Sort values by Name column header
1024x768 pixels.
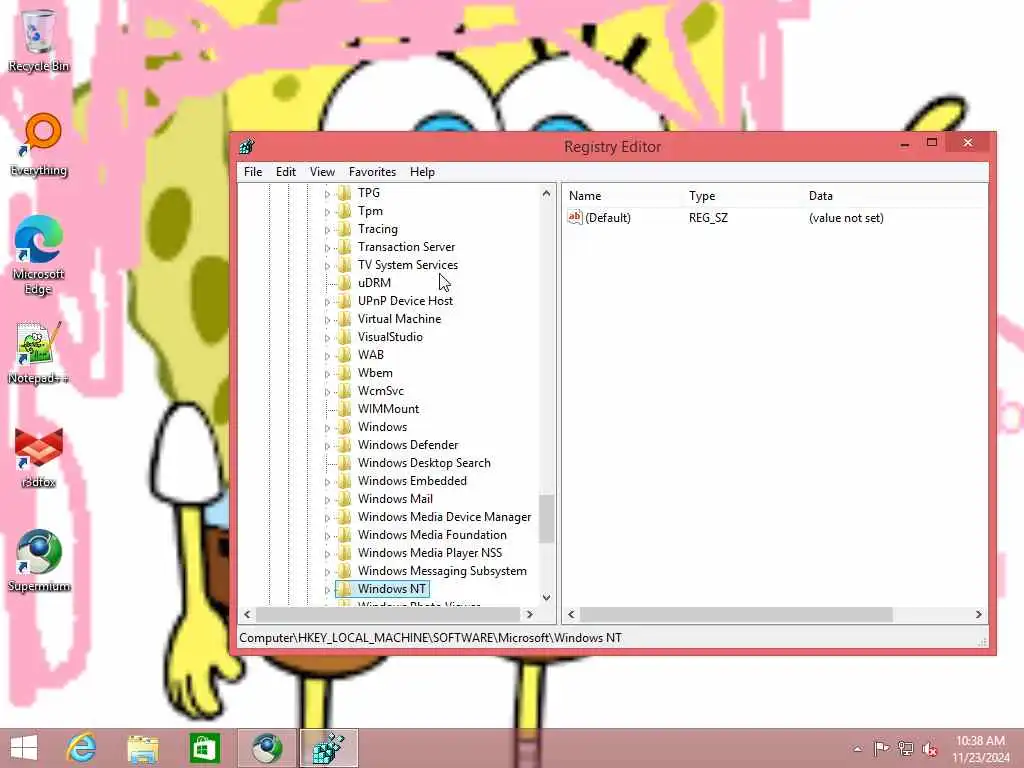point(624,196)
